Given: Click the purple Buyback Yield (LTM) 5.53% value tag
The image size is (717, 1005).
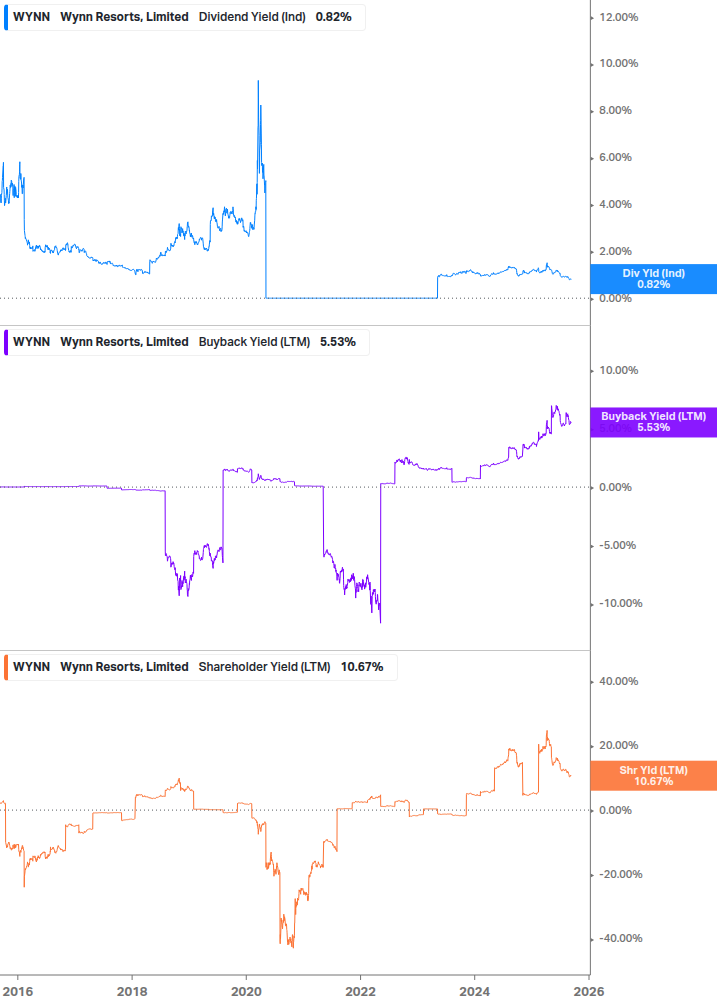Looking at the screenshot, I should tap(654, 422).
